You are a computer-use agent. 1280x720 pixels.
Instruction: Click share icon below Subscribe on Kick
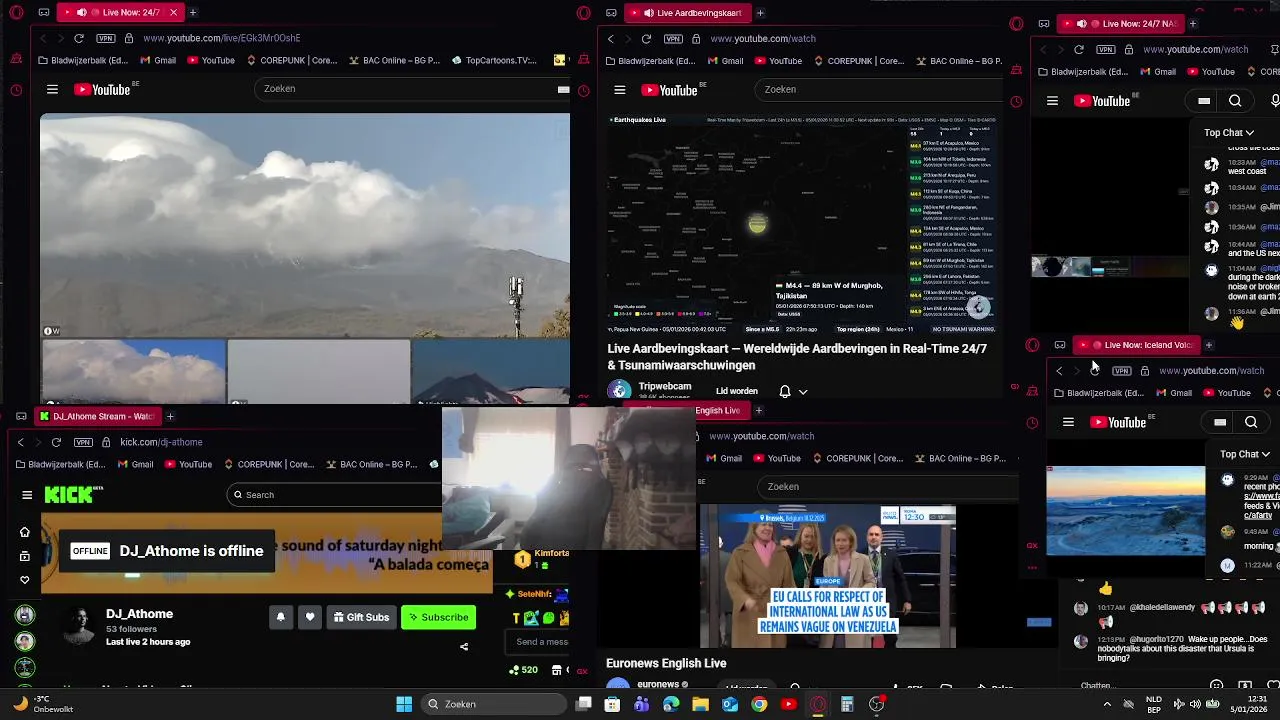tap(464, 646)
